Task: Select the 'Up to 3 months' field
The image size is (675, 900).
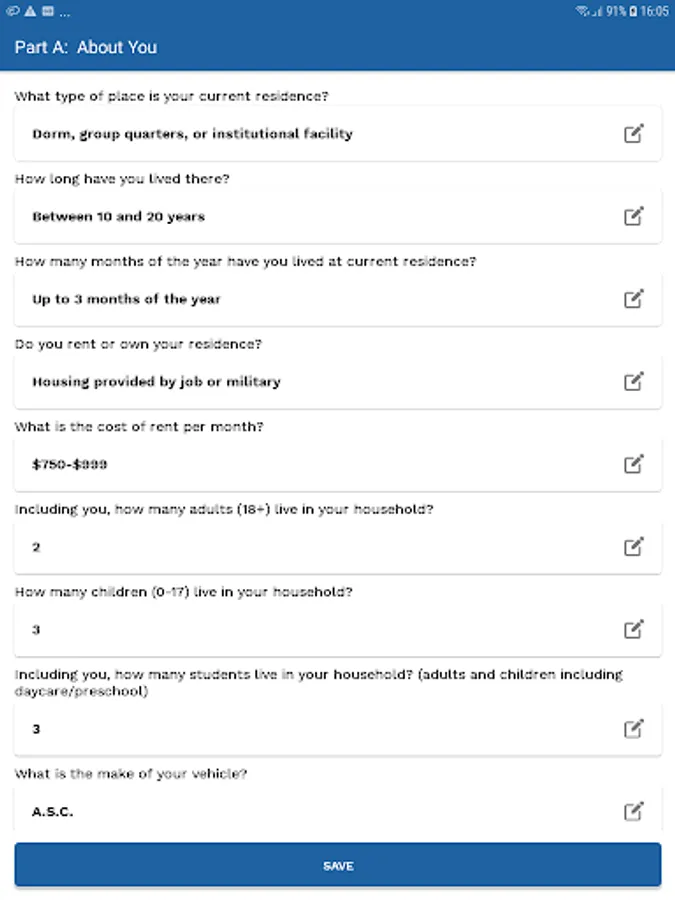Action: [300, 299]
